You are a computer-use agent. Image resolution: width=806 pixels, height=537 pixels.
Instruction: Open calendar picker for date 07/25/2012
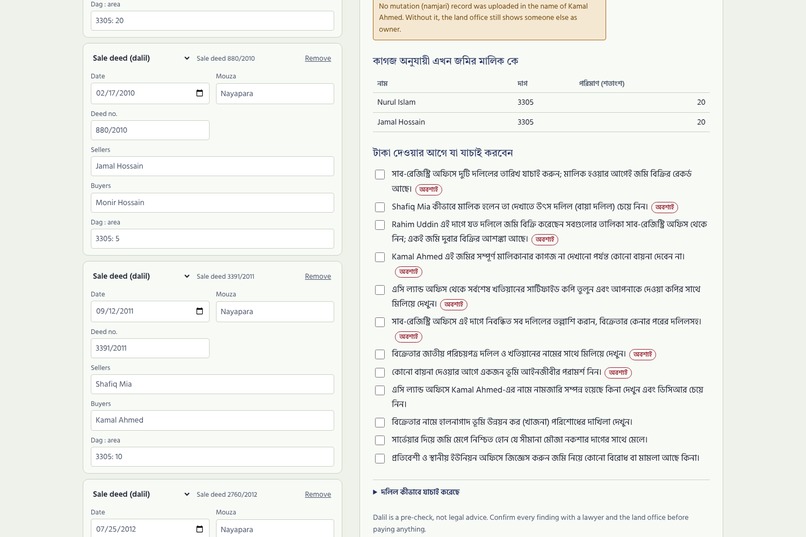pyautogui.click(x=199, y=529)
